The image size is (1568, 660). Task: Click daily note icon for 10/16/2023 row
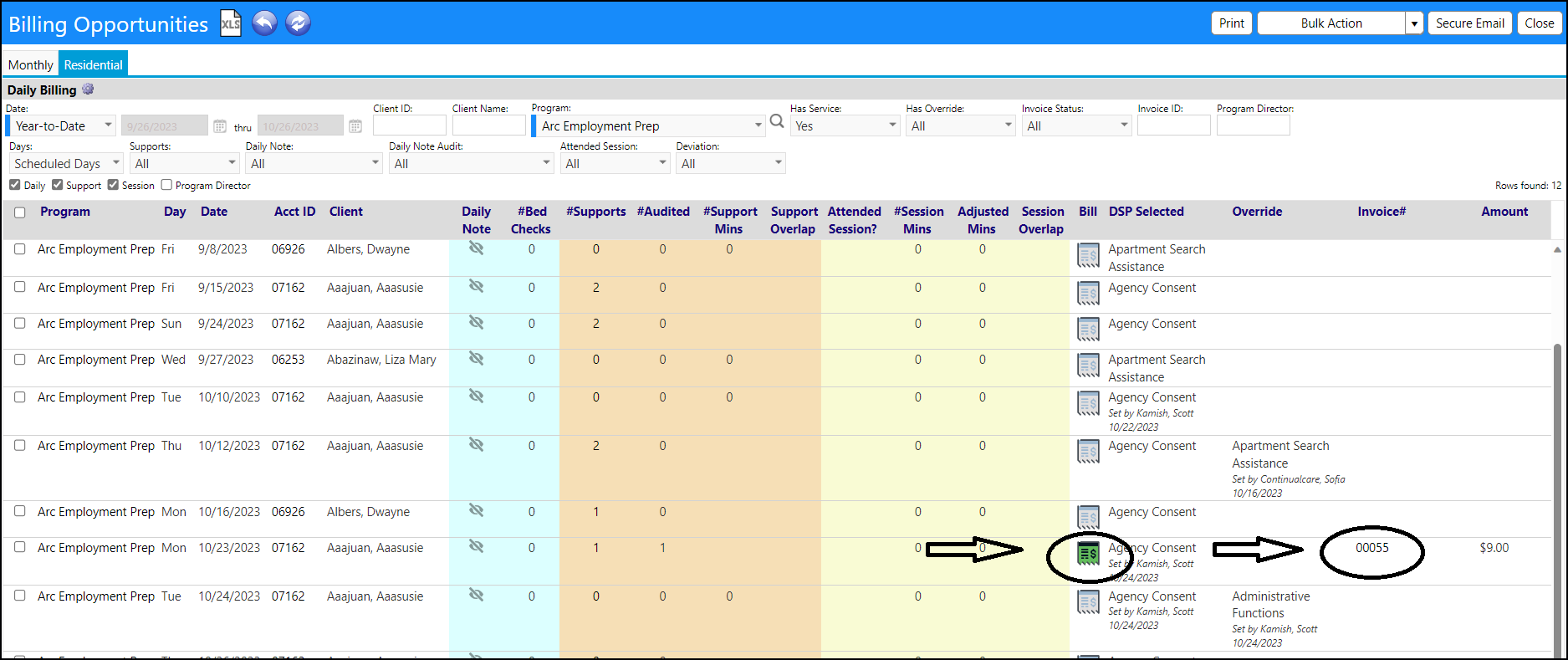point(476,510)
